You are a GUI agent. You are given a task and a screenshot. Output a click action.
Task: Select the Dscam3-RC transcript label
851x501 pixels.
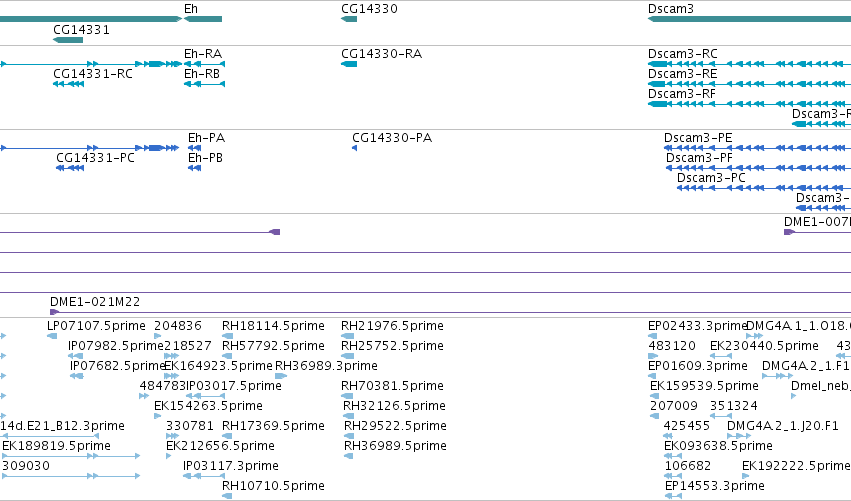click(x=683, y=54)
